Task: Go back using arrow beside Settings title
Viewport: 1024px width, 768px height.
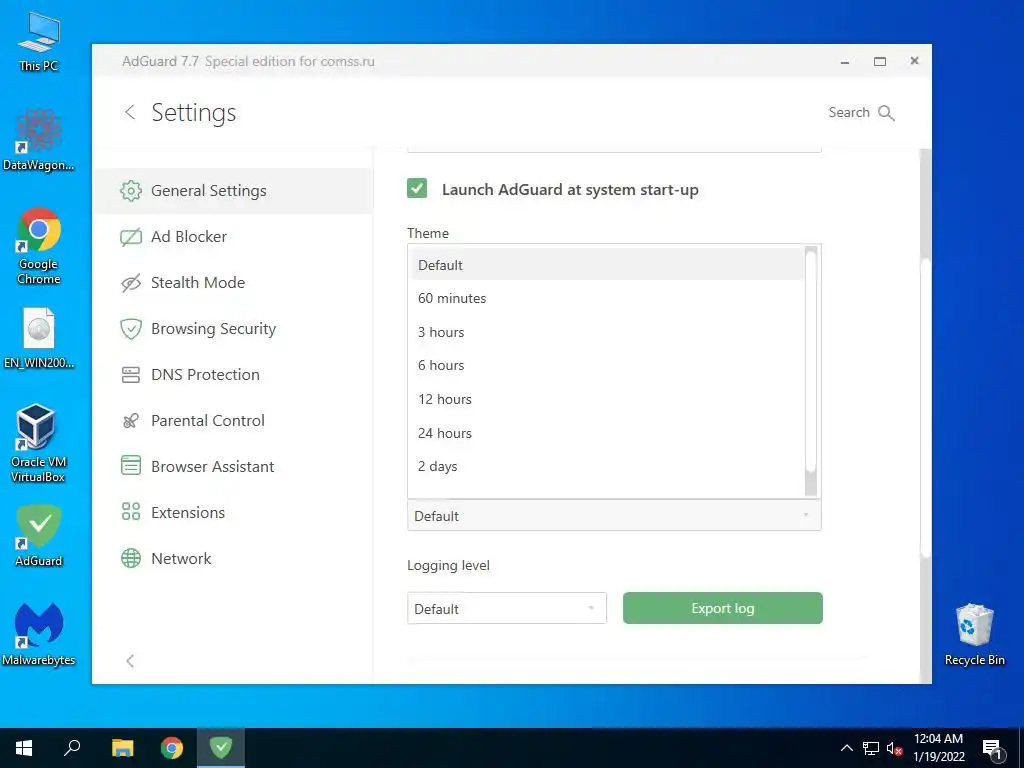Action: pos(130,112)
